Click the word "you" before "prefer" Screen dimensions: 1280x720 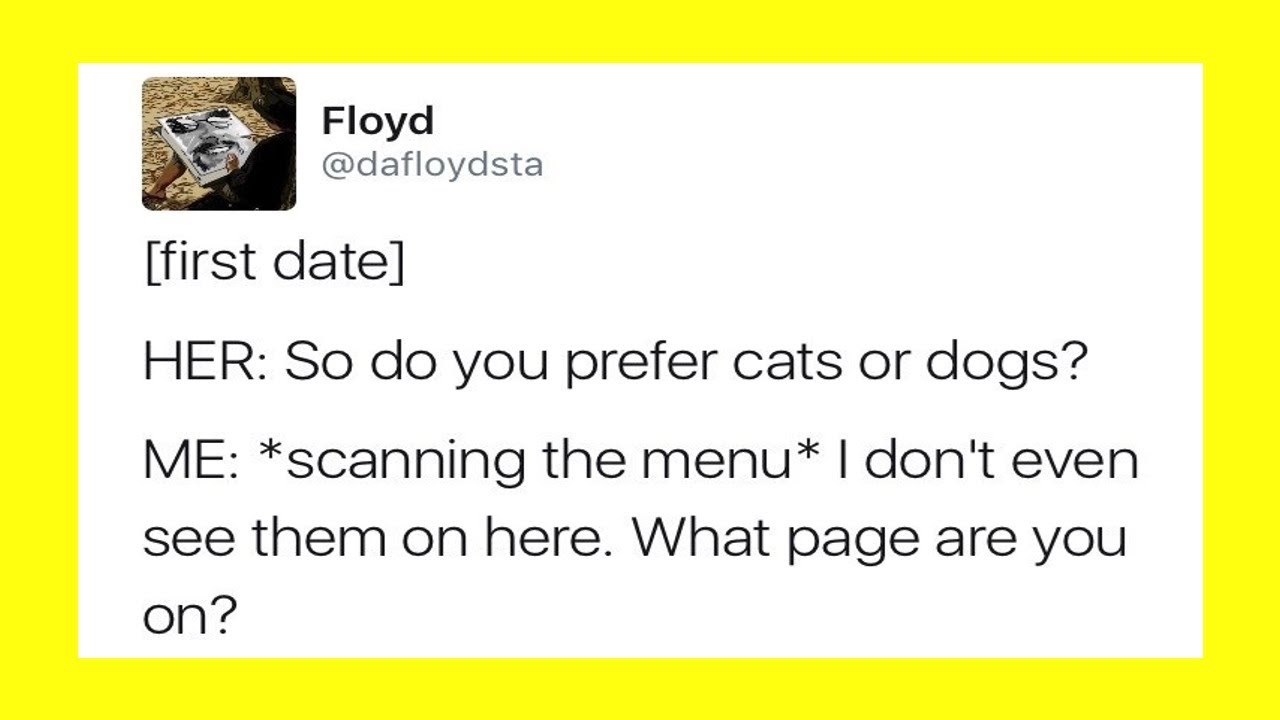(501, 363)
